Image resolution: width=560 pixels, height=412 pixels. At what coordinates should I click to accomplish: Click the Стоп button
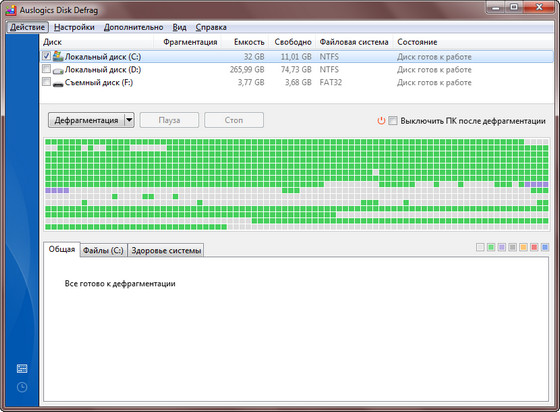(x=234, y=120)
